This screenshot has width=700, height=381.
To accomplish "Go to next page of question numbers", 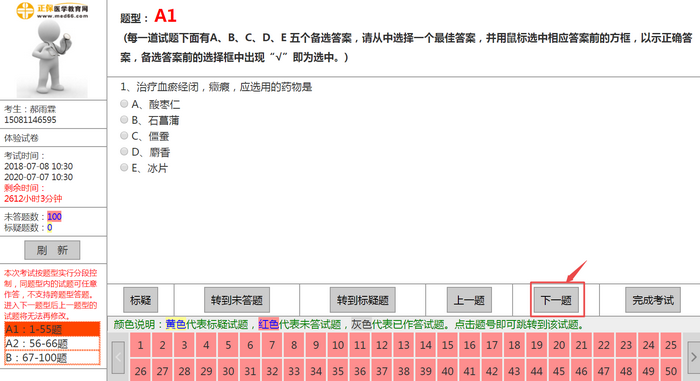I will [693, 357].
